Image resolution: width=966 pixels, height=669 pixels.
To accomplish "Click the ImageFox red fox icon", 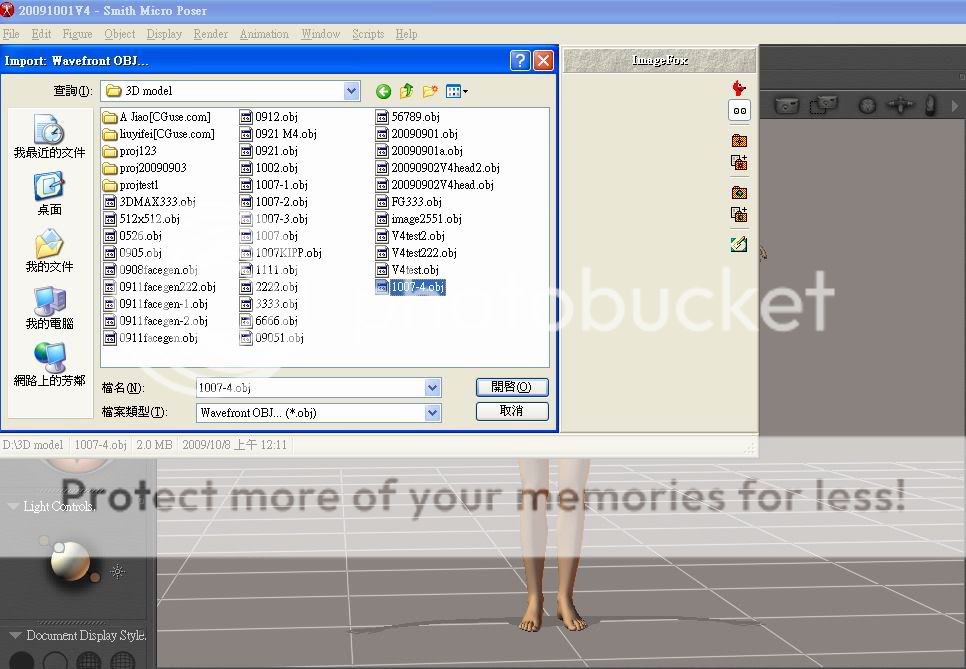I will coord(739,89).
